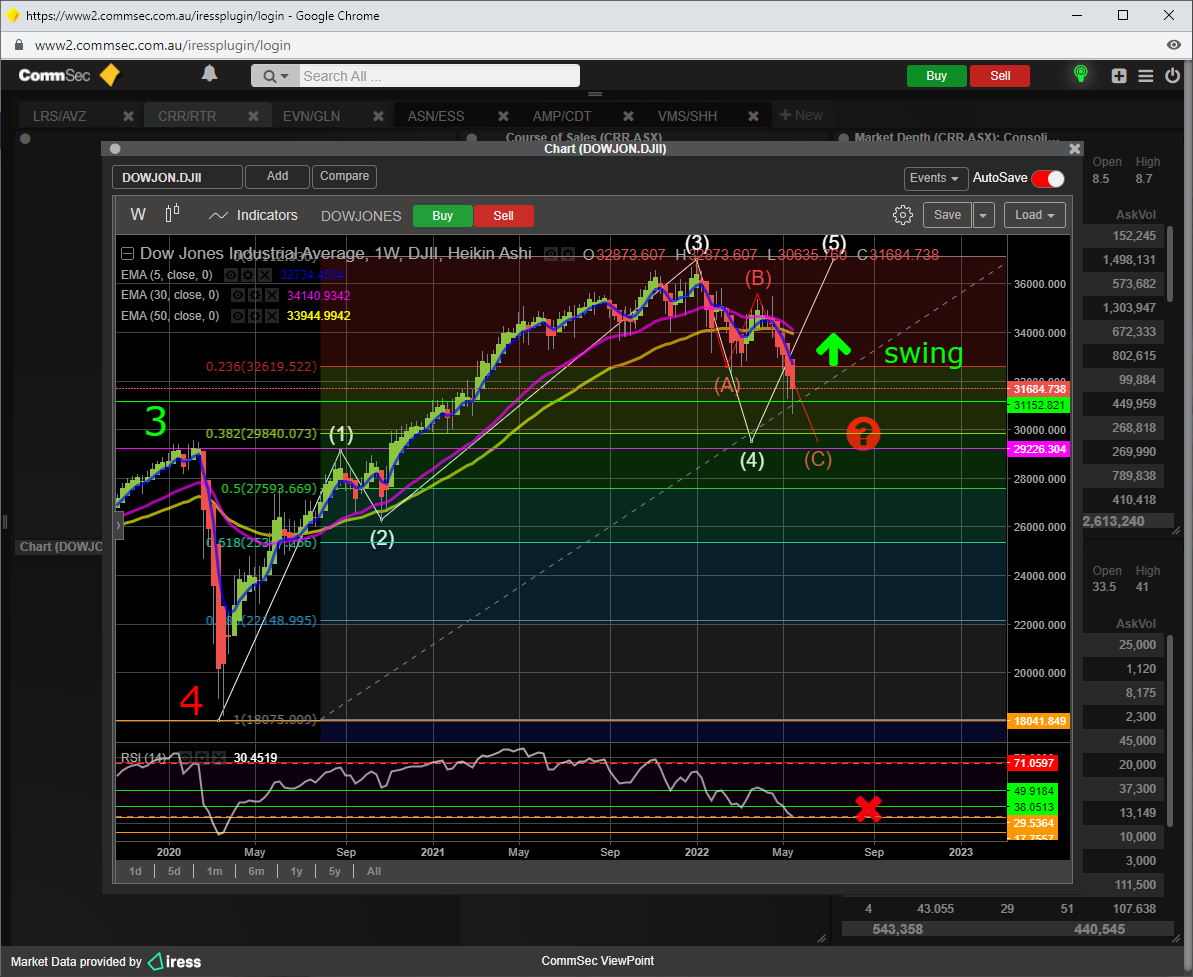Set the chart range to 5y
1193x977 pixels.
[x=335, y=871]
